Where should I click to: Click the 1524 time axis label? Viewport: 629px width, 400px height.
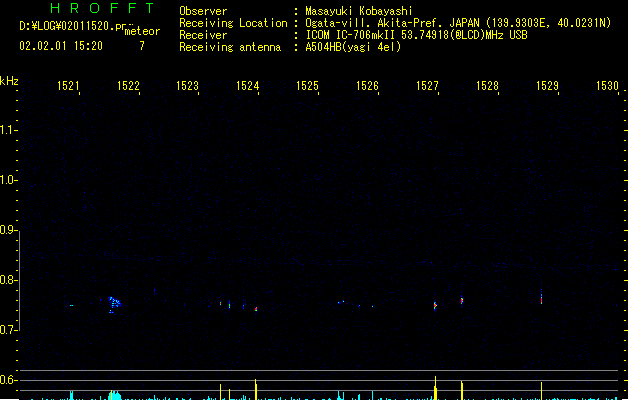click(x=248, y=86)
